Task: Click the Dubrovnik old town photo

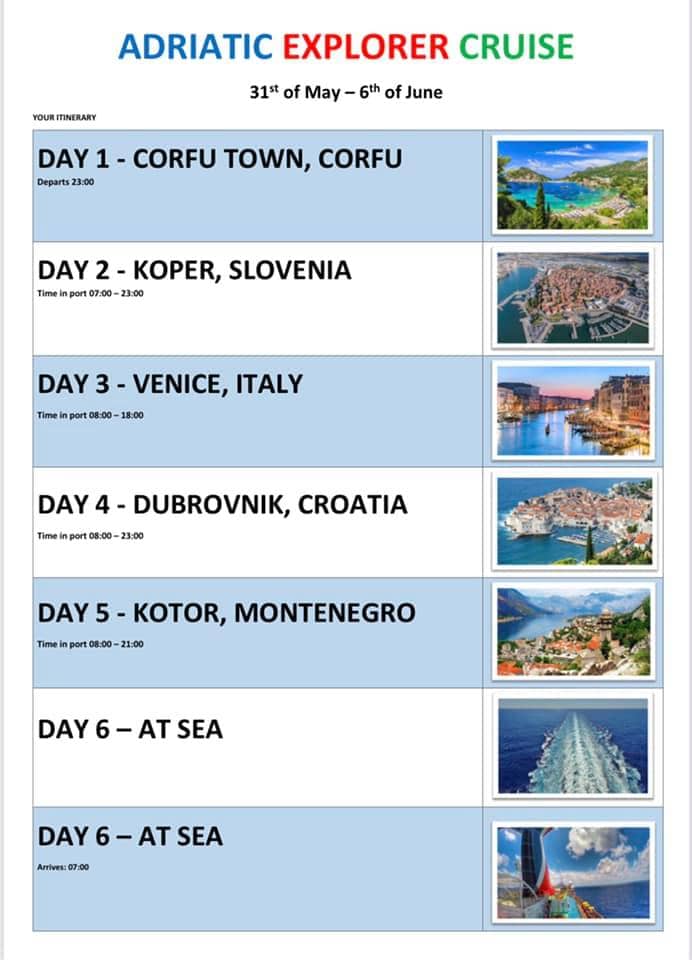Action: pyautogui.click(x=574, y=521)
